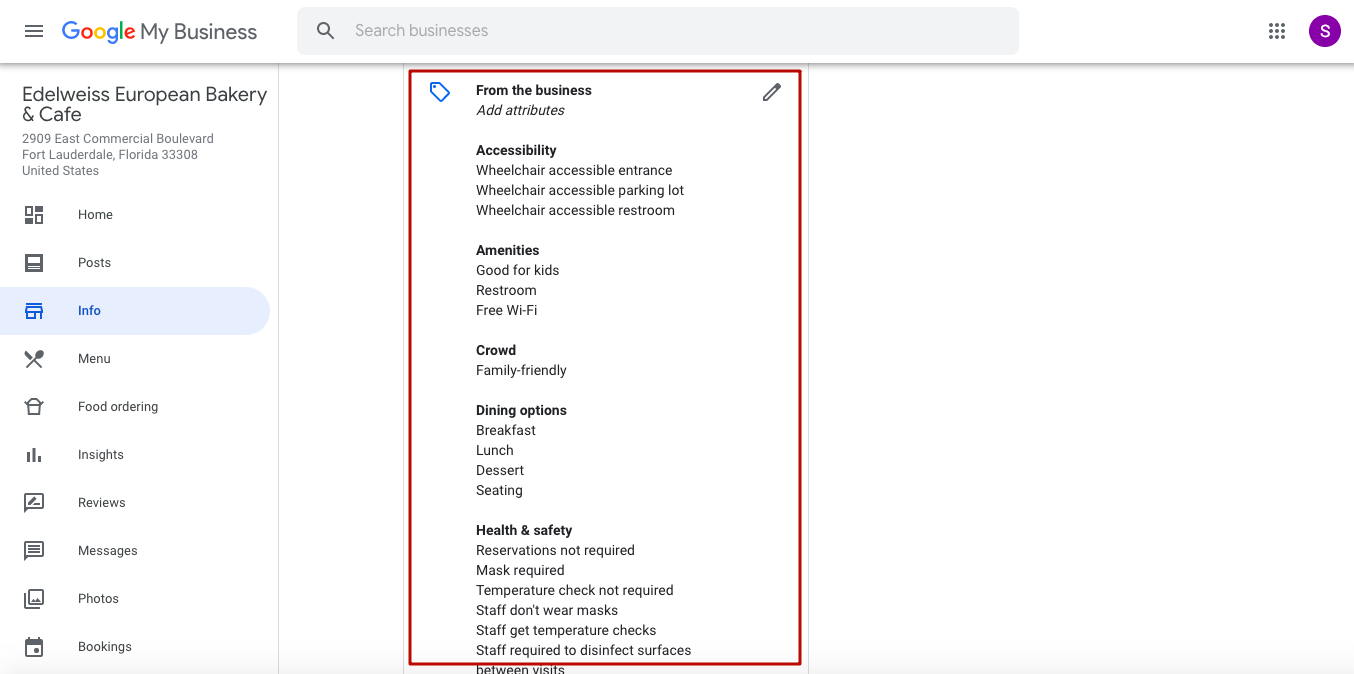Click the Add attributes text
Viewport: 1354px width, 674px height.
pos(520,111)
